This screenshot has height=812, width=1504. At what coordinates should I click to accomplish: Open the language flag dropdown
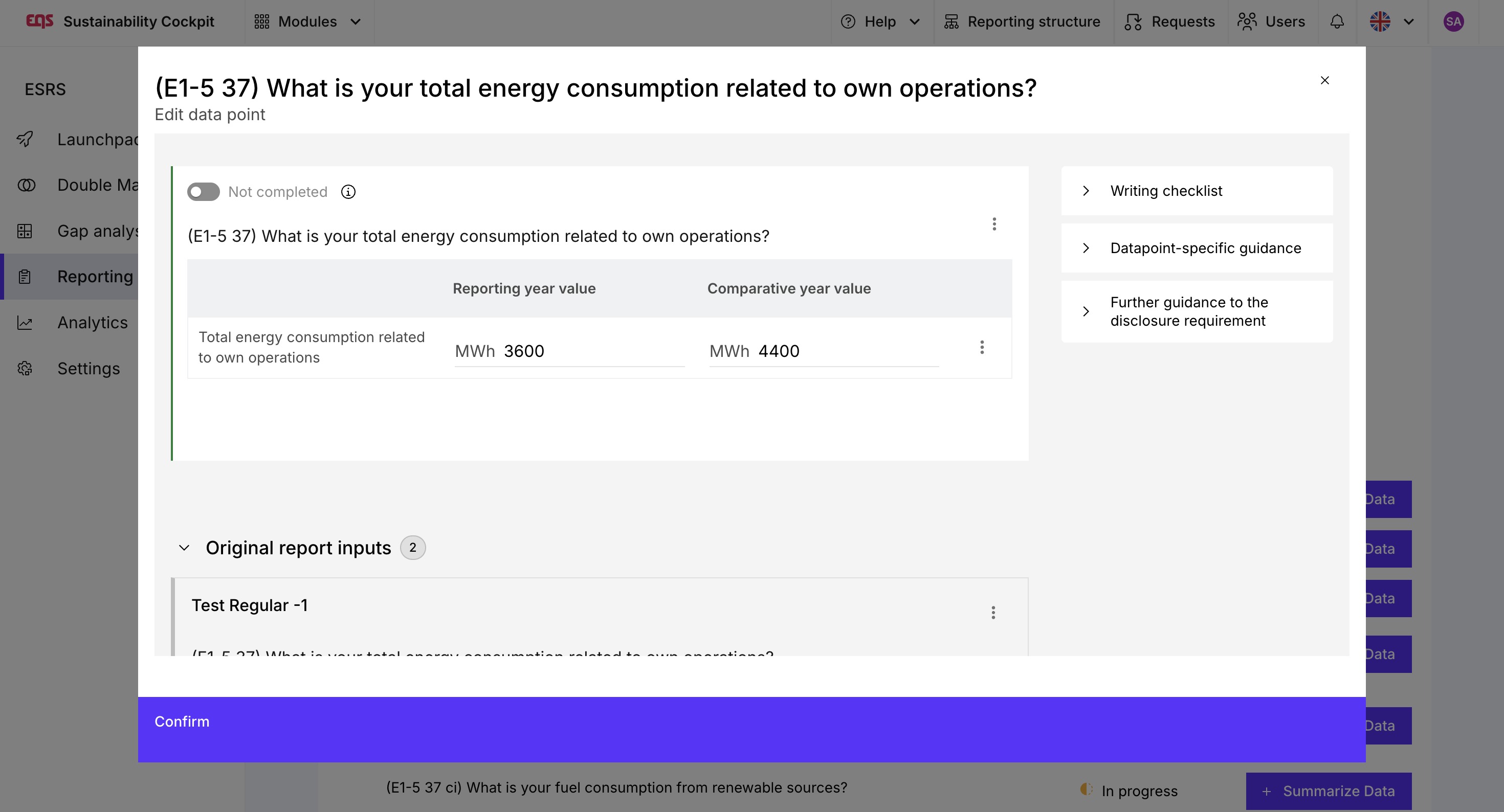click(x=1391, y=21)
